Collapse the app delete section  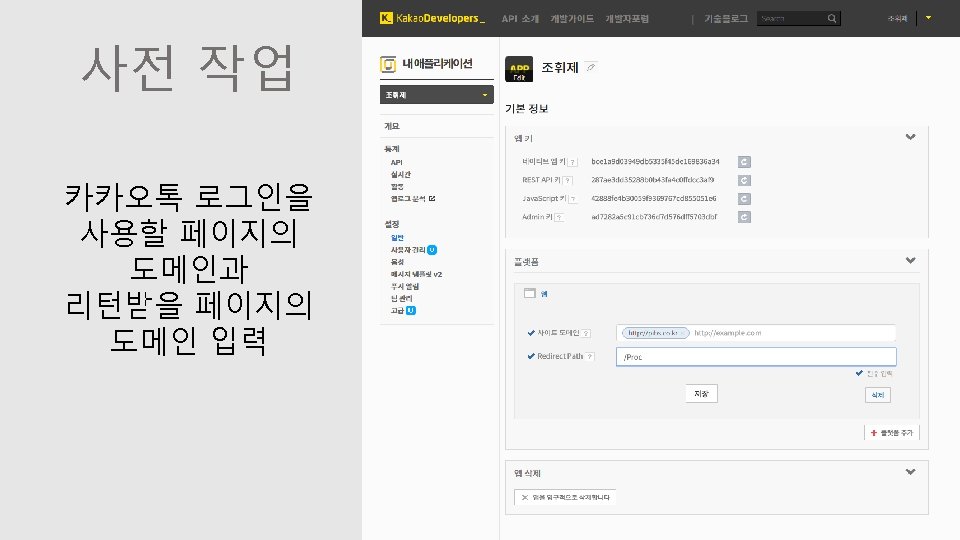tap(910, 472)
